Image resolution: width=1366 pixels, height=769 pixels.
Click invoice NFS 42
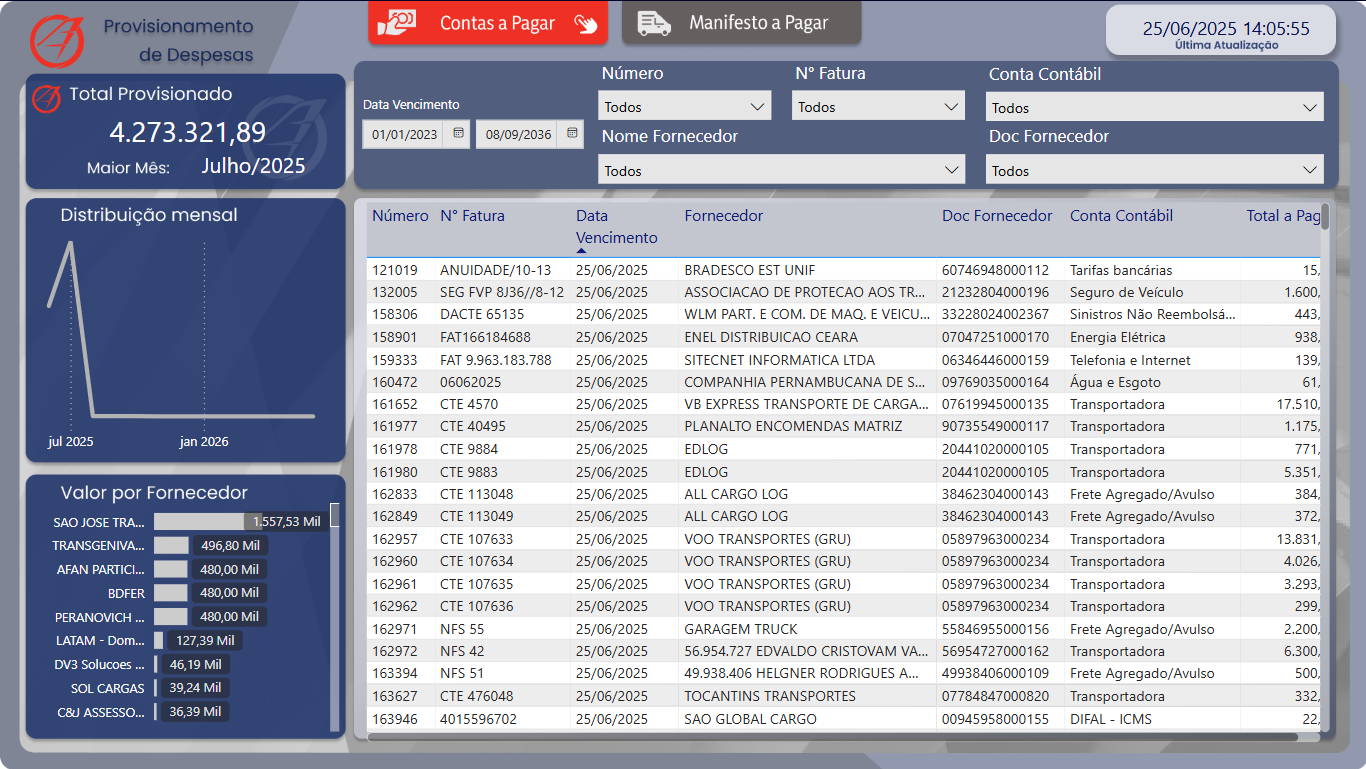point(462,651)
